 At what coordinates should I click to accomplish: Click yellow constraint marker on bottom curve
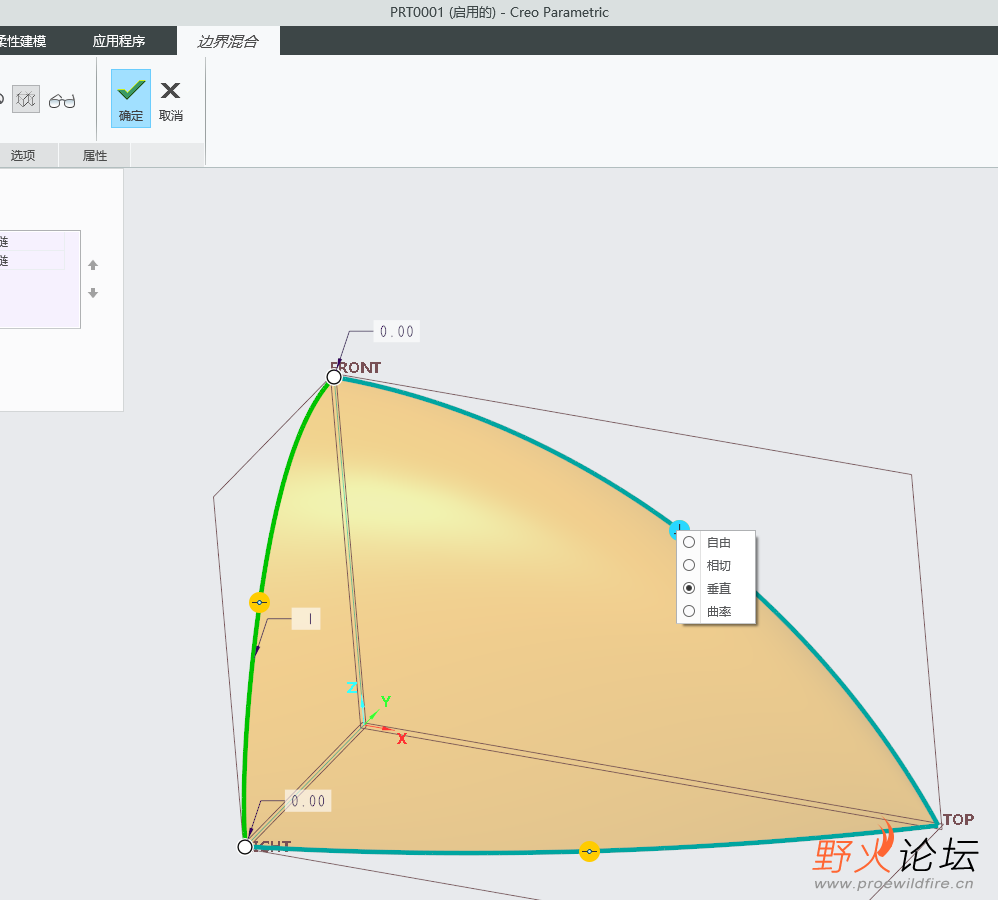589,852
